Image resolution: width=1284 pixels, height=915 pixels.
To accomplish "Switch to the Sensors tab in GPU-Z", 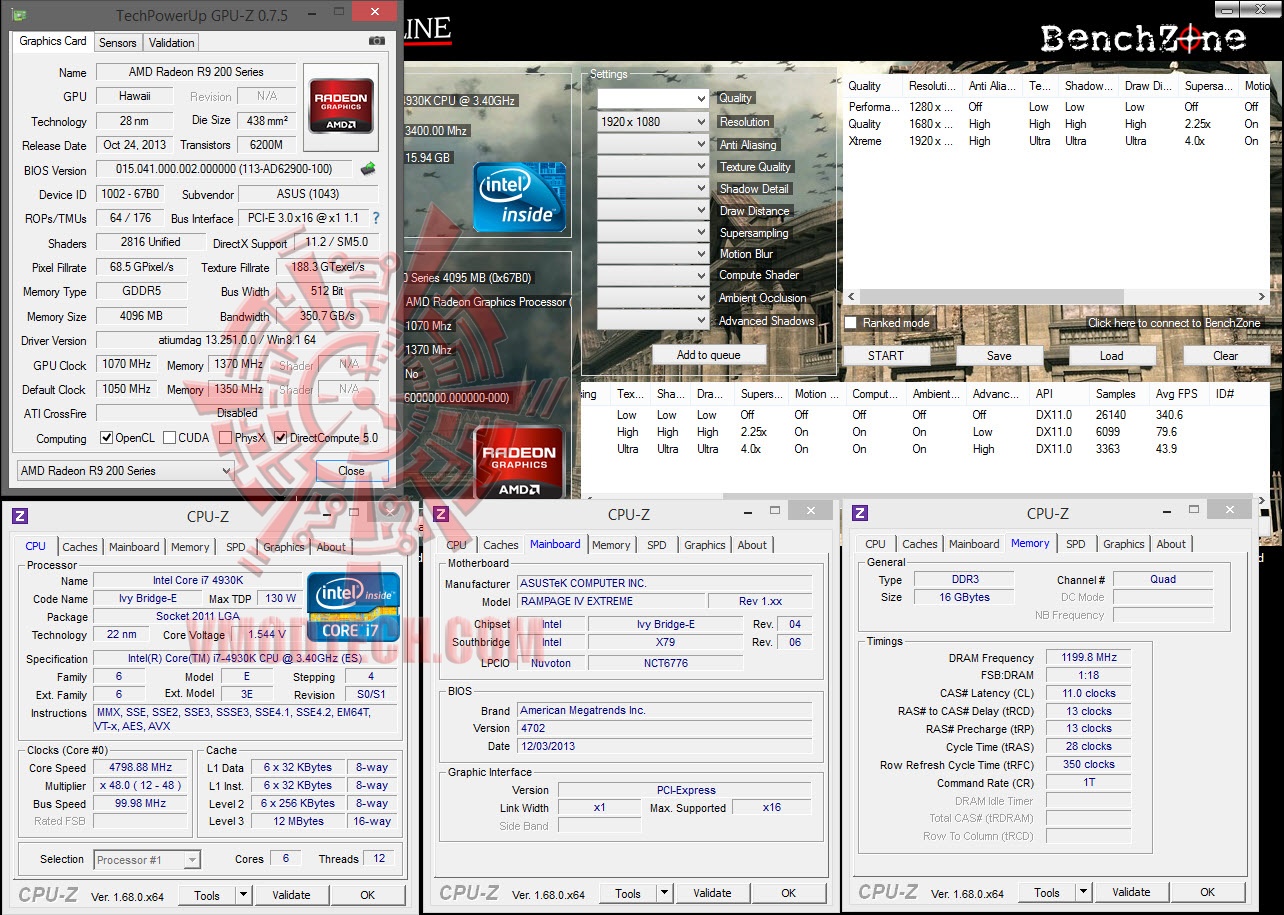I will [x=117, y=43].
